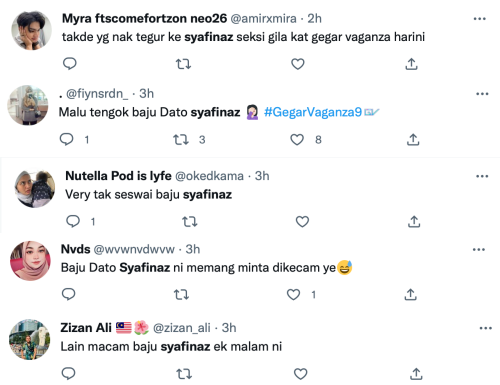View the Nvds profile avatar
The height and width of the screenshot is (385, 500).
(x=30, y=261)
